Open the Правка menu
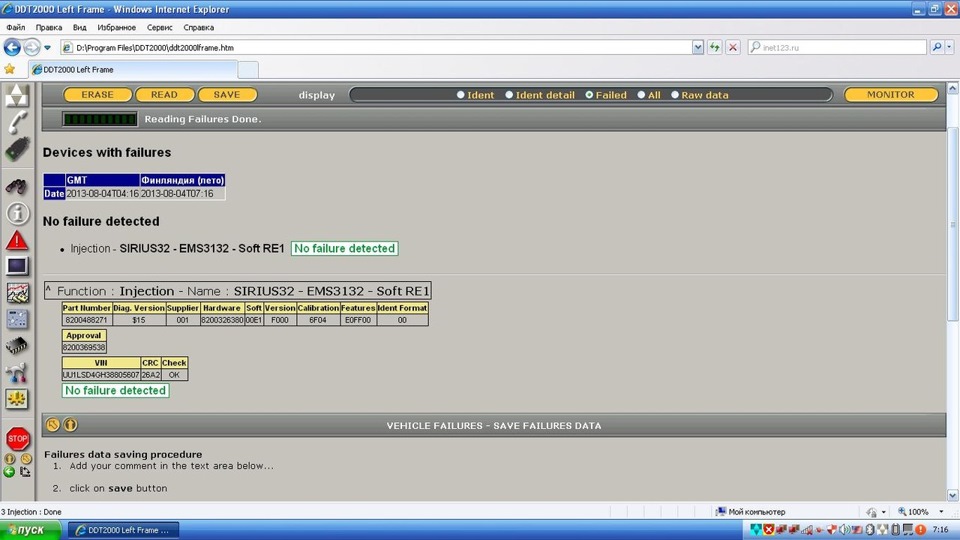The width and height of the screenshot is (960, 540). [48, 27]
